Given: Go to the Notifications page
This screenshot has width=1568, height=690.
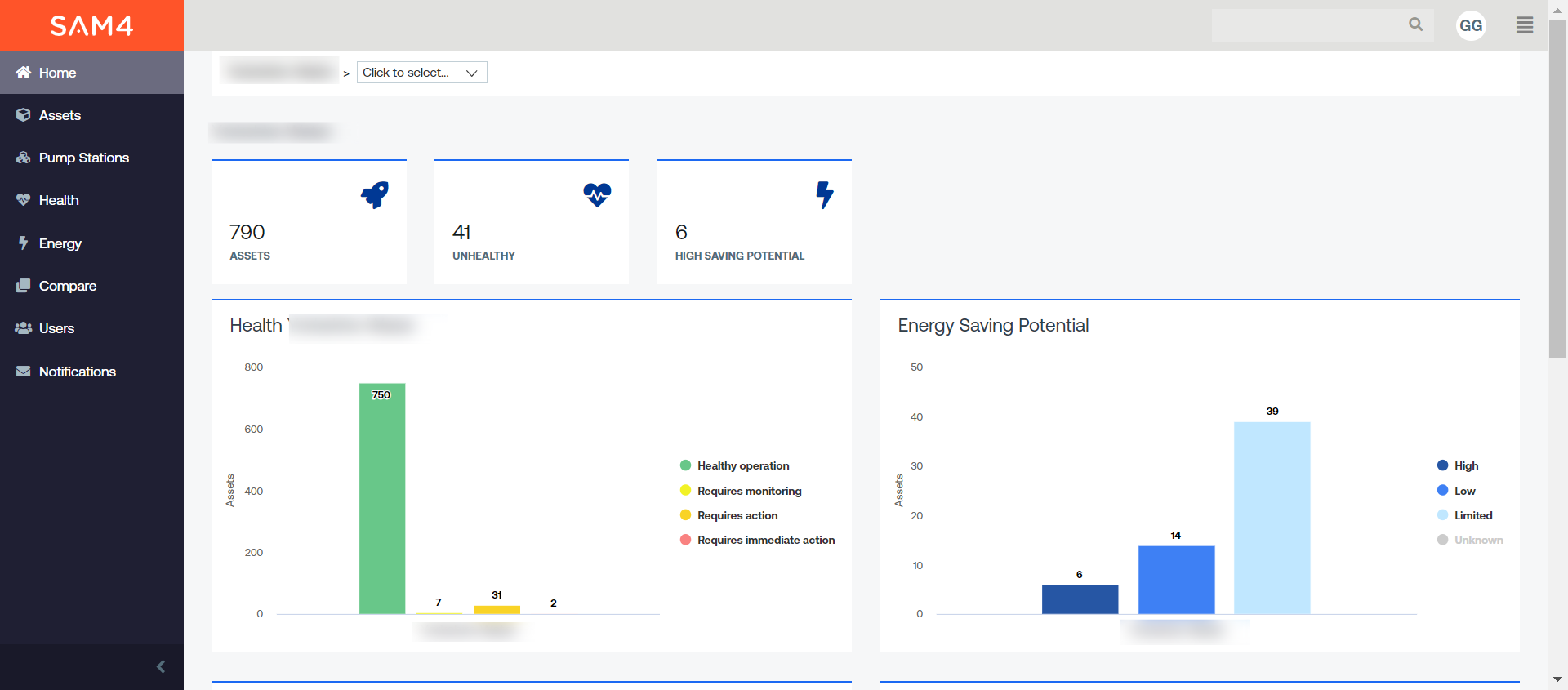Looking at the screenshot, I should 77,372.
